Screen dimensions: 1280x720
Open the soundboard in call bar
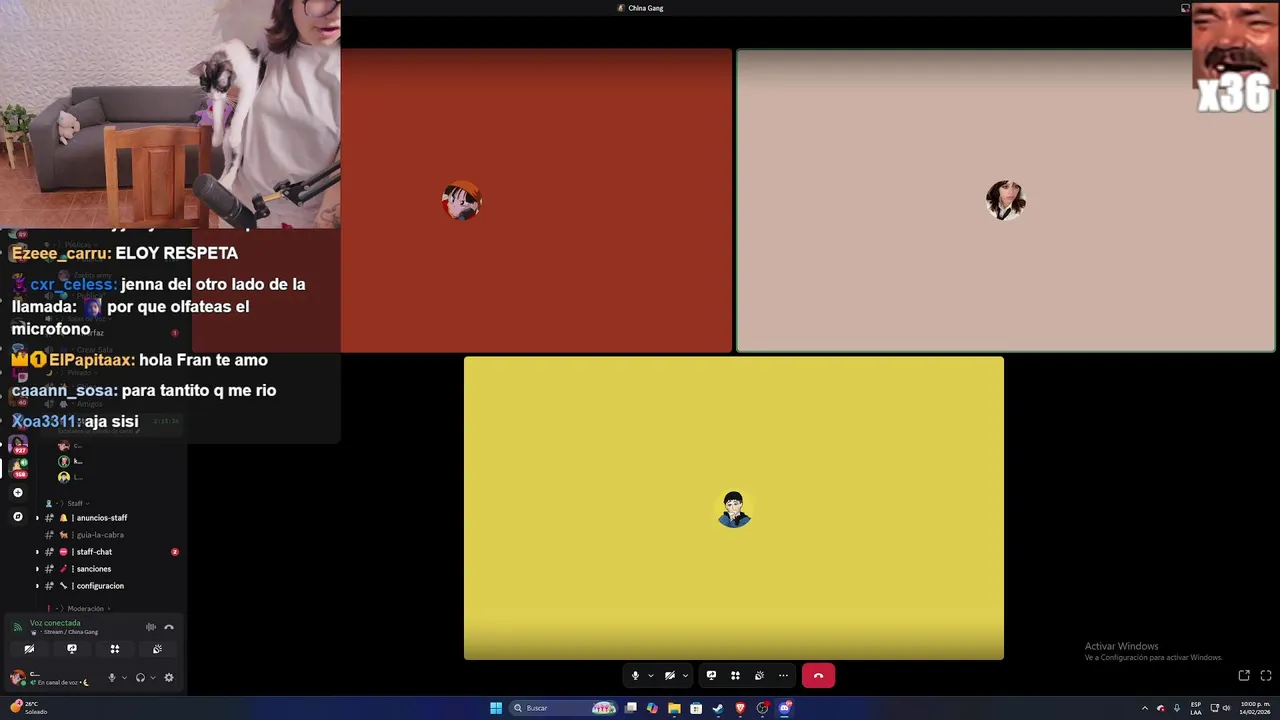[x=759, y=676]
